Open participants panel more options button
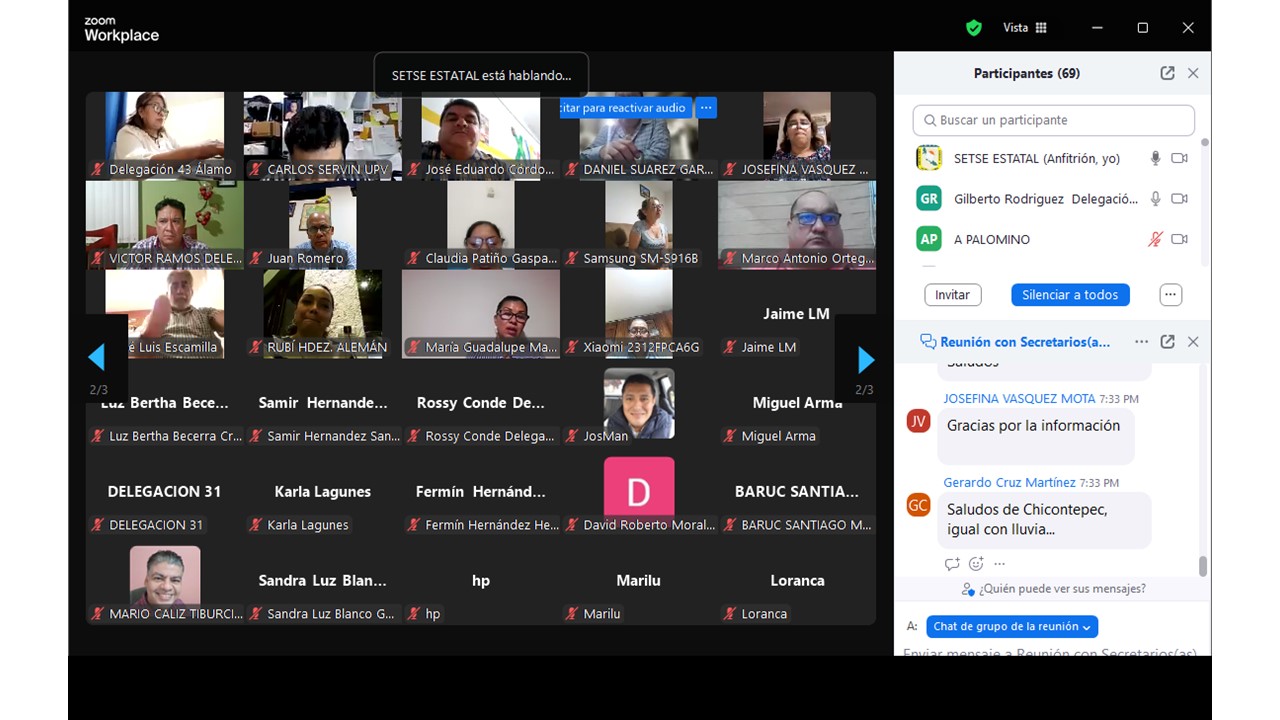 pyautogui.click(x=1170, y=295)
